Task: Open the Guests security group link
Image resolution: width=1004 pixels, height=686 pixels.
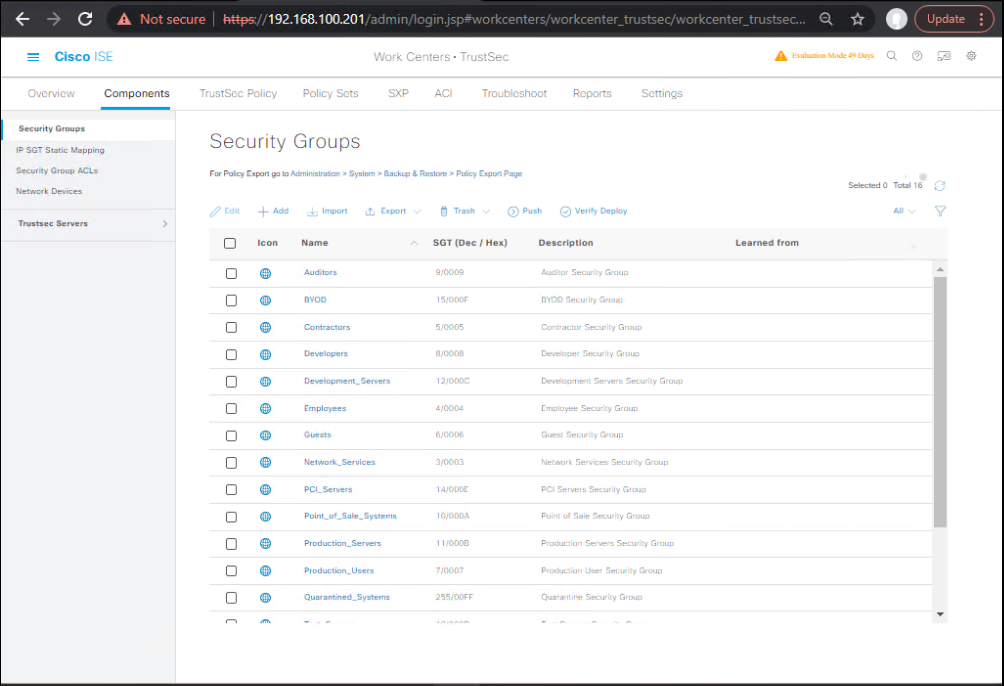Action: click(318, 435)
